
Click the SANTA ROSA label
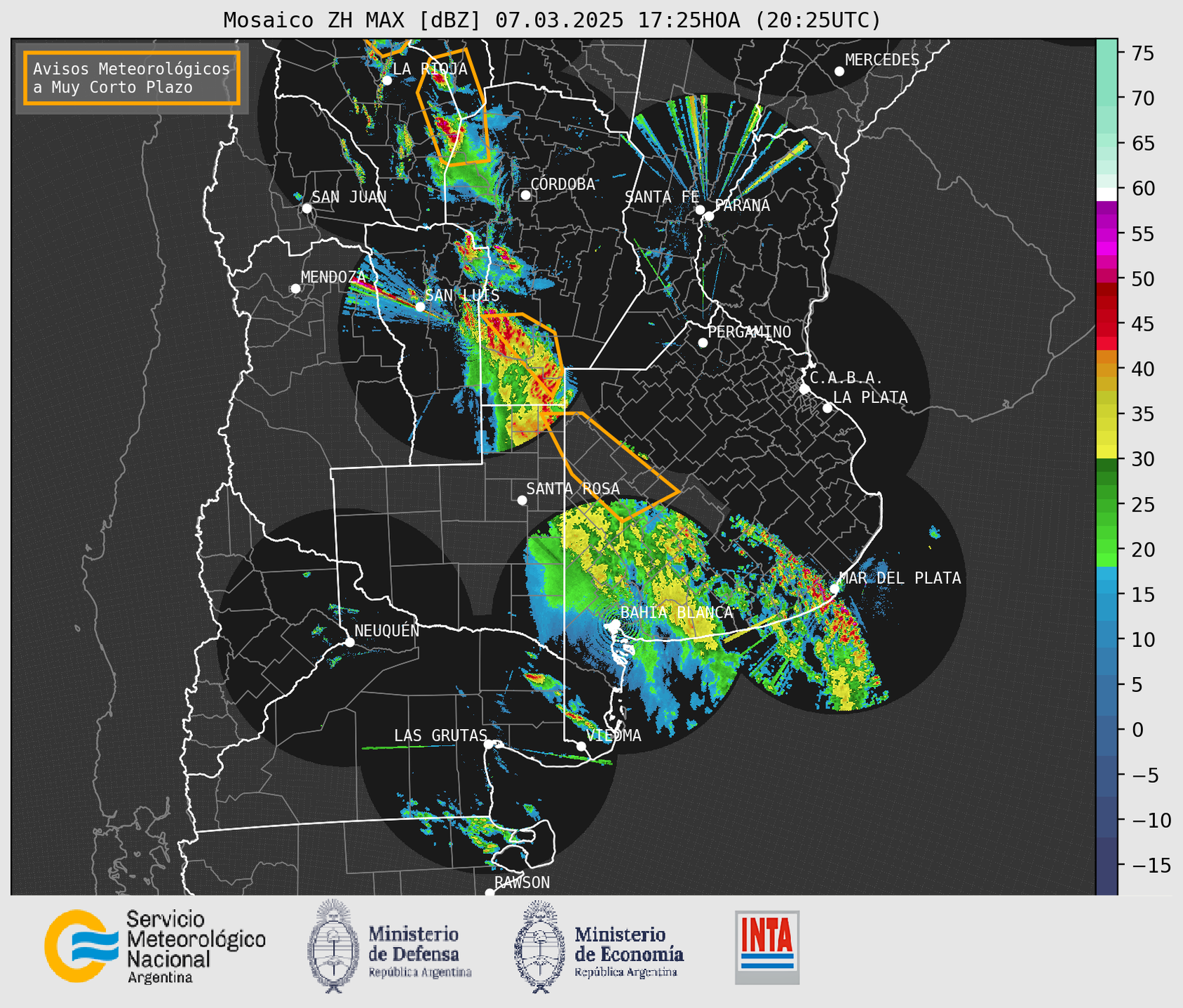click(573, 489)
